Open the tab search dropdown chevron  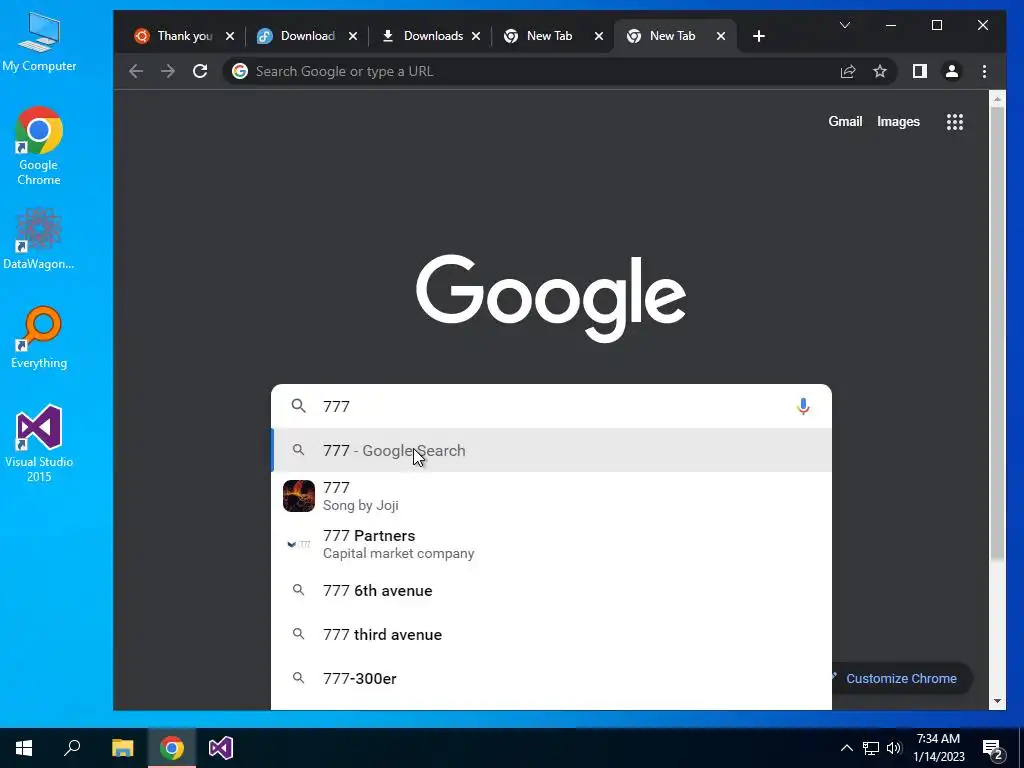(844, 25)
